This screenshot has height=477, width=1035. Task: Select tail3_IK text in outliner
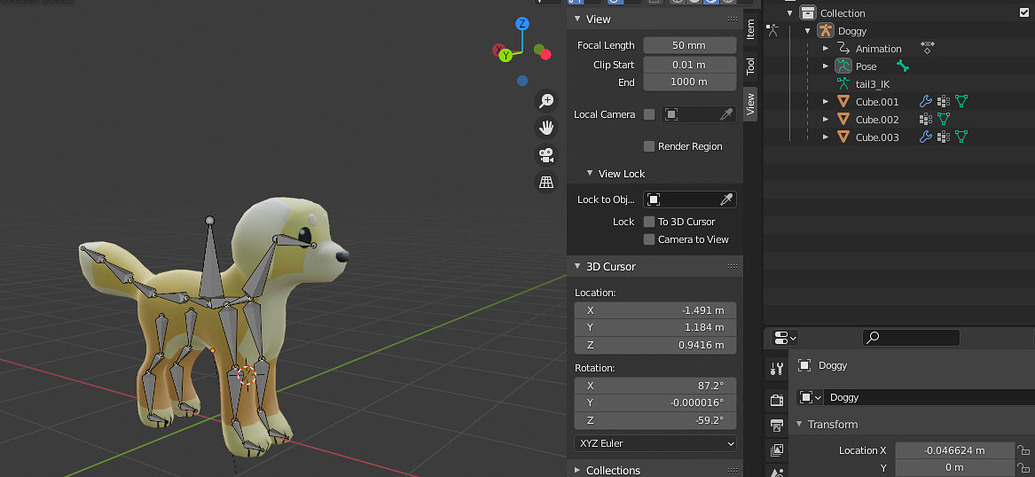pos(873,84)
